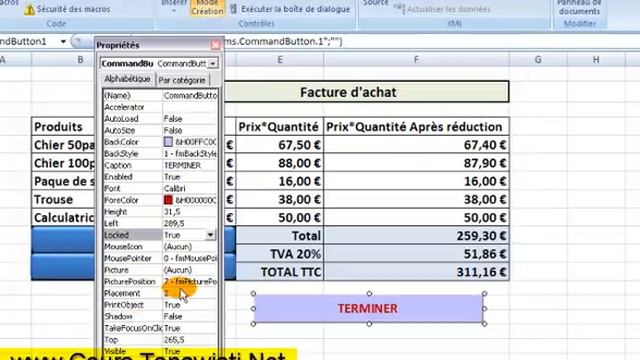The height and width of the screenshot is (360, 640).
Task: Select the MouseIcon property row
Action: point(160,247)
